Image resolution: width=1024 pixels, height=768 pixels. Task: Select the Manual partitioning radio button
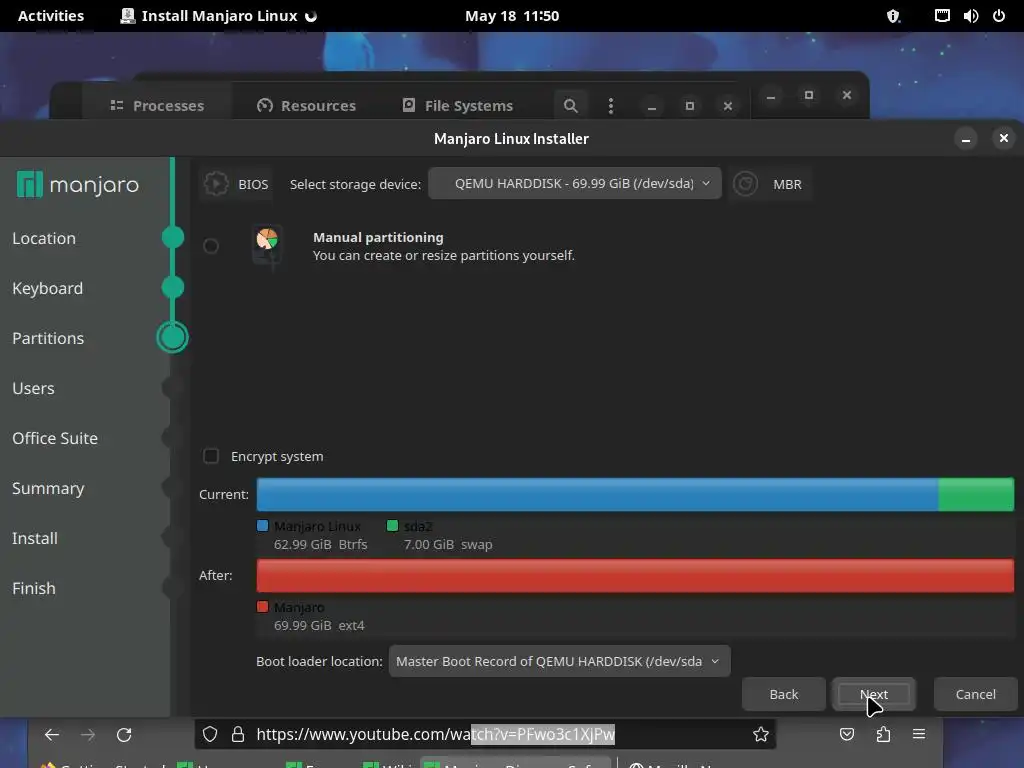point(210,246)
